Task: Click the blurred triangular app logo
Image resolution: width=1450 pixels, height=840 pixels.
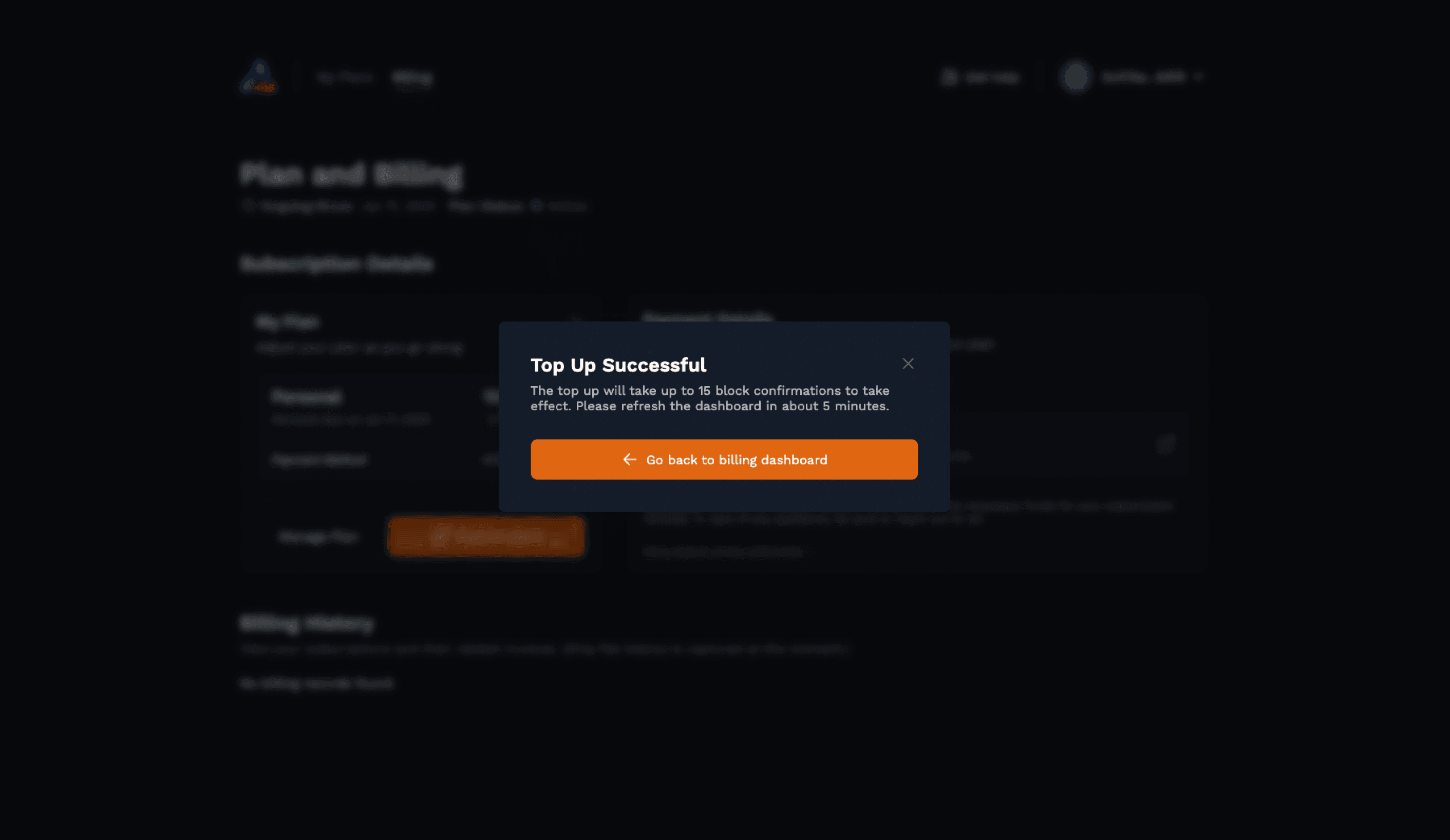Action: [x=258, y=76]
